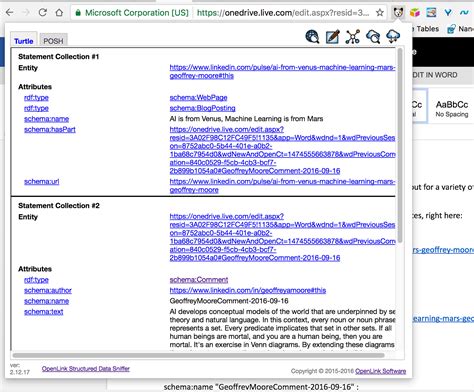This screenshot has width=474, height=392.
Task: Reload the page with refresh icon
Action: pyautogui.click(x=42, y=13)
